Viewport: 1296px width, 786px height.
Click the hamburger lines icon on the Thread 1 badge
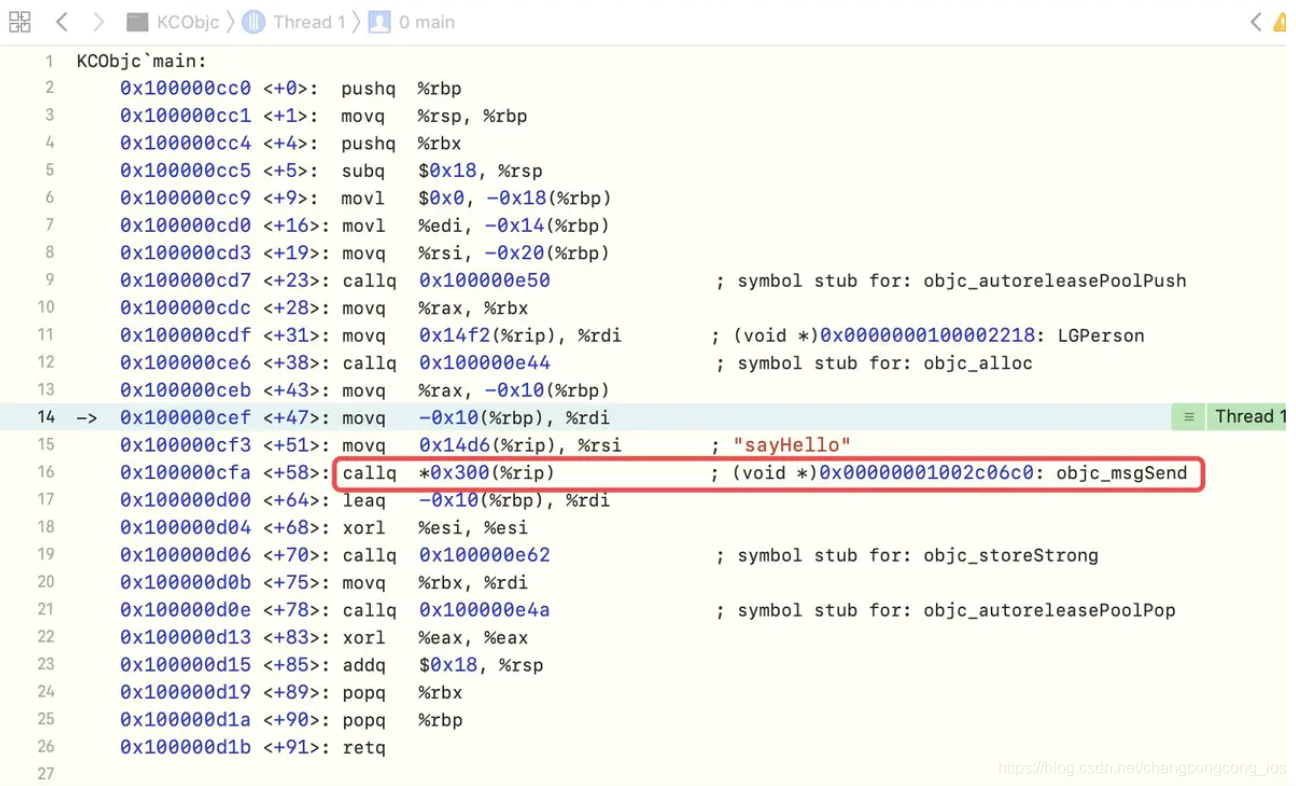[1188, 417]
